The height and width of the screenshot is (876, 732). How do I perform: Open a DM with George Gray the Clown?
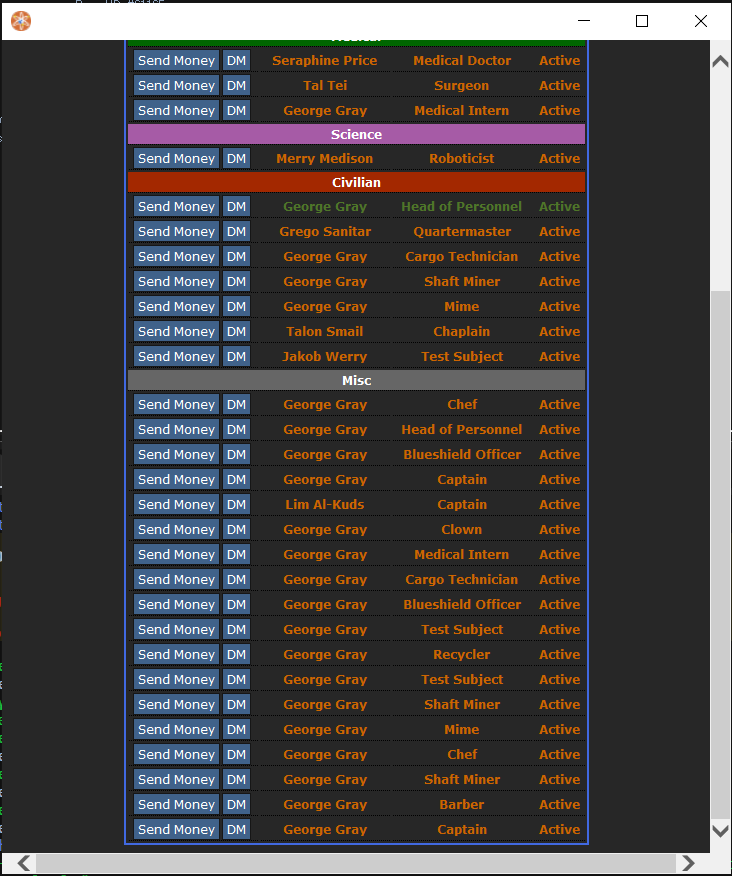[236, 530]
